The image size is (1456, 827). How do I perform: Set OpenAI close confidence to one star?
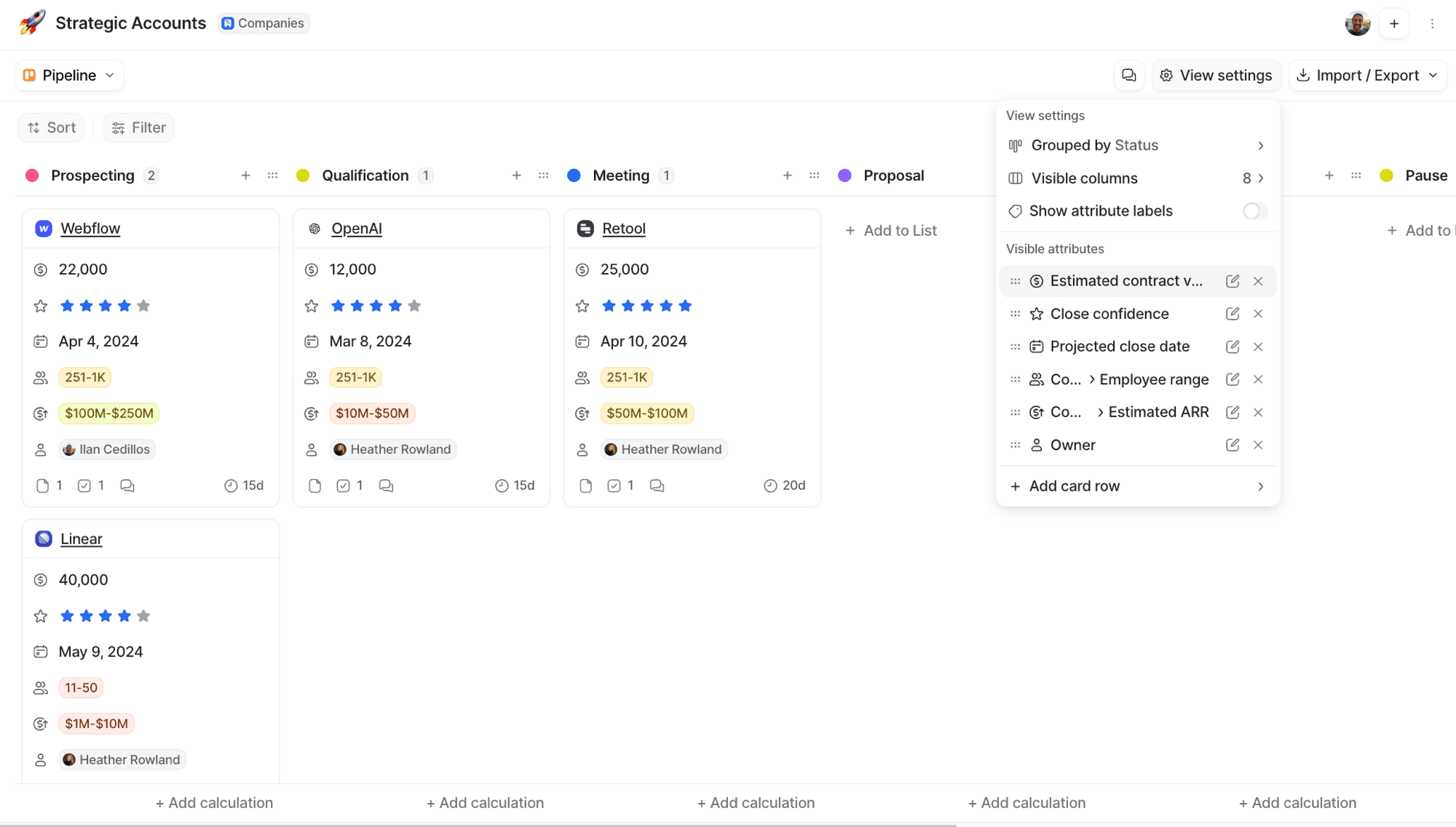[338, 306]
